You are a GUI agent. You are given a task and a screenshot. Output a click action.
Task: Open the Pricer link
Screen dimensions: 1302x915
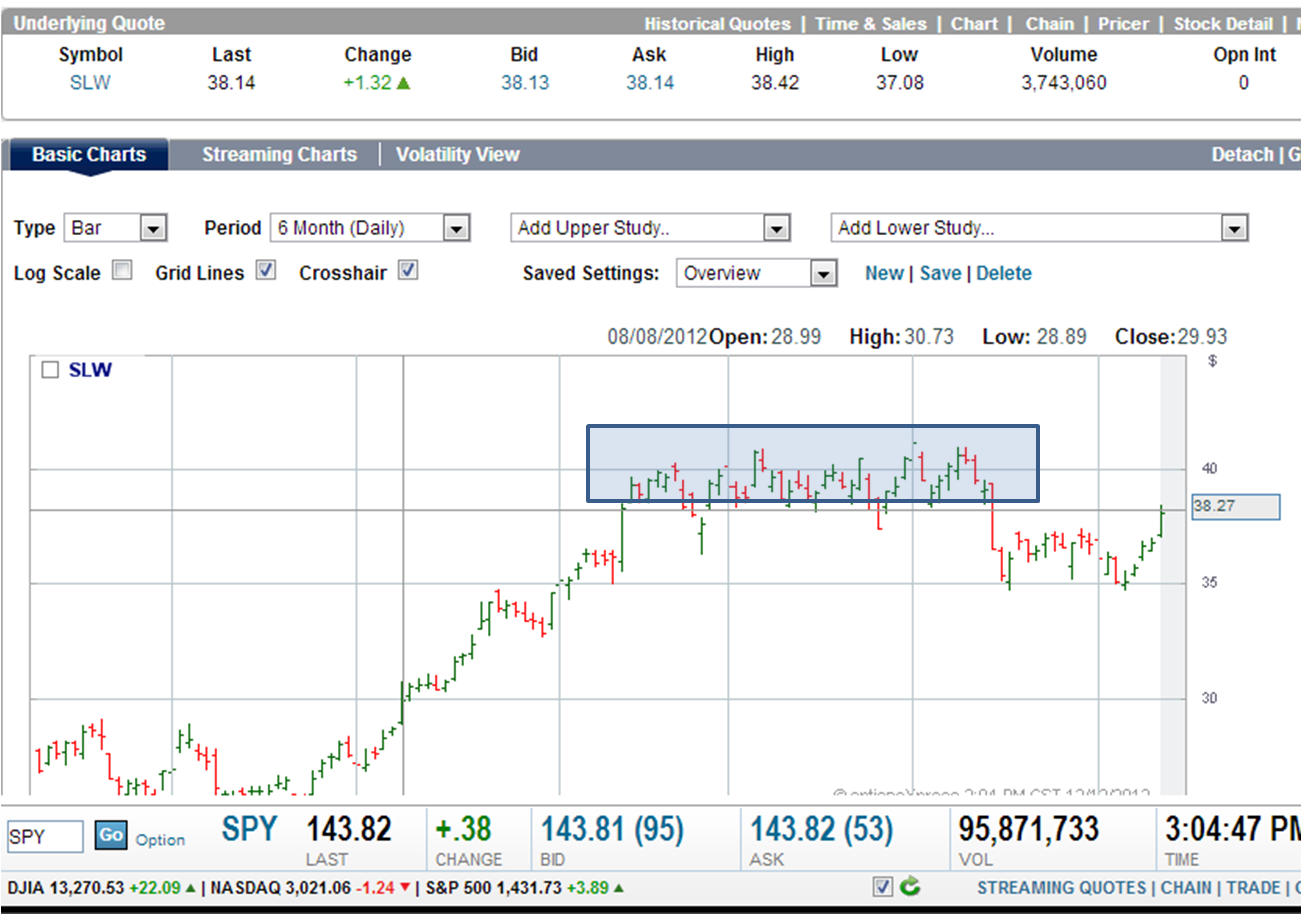1124,24
